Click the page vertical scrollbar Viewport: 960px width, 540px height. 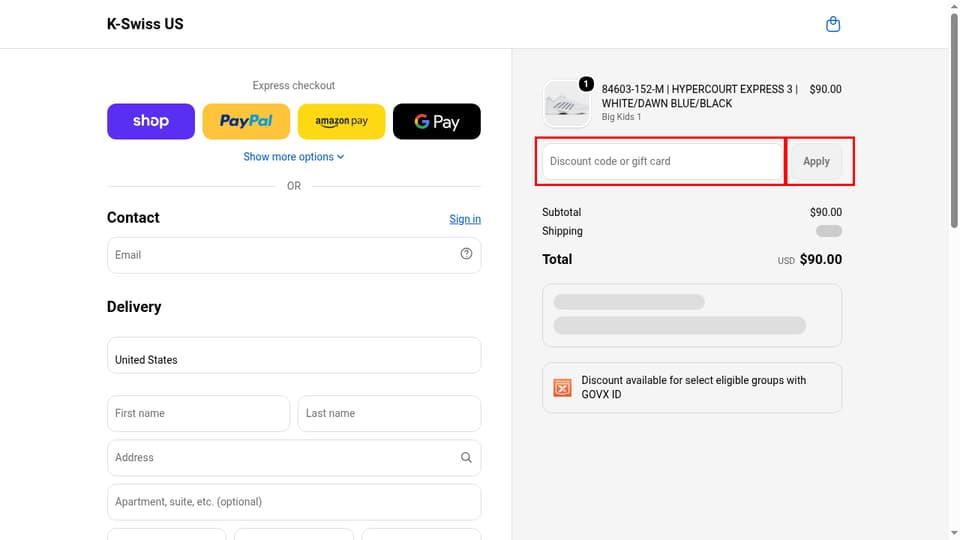(954, 122)
